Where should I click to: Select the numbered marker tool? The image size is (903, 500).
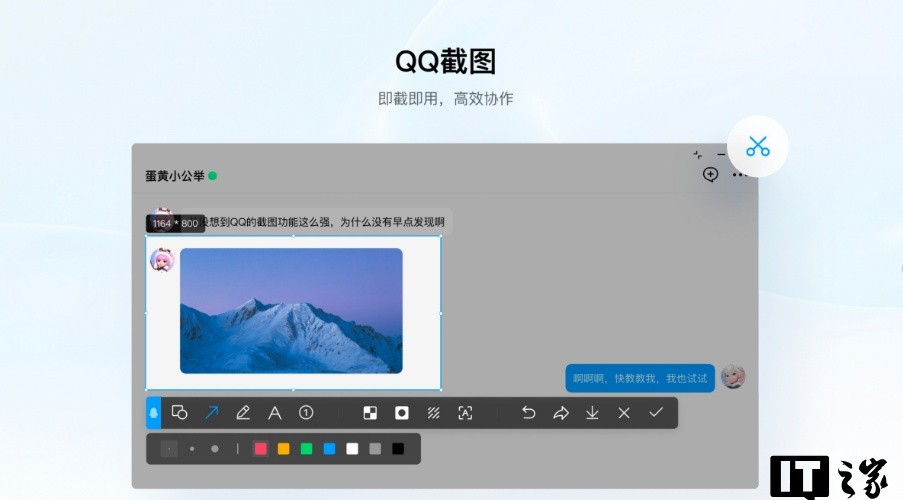306,412
